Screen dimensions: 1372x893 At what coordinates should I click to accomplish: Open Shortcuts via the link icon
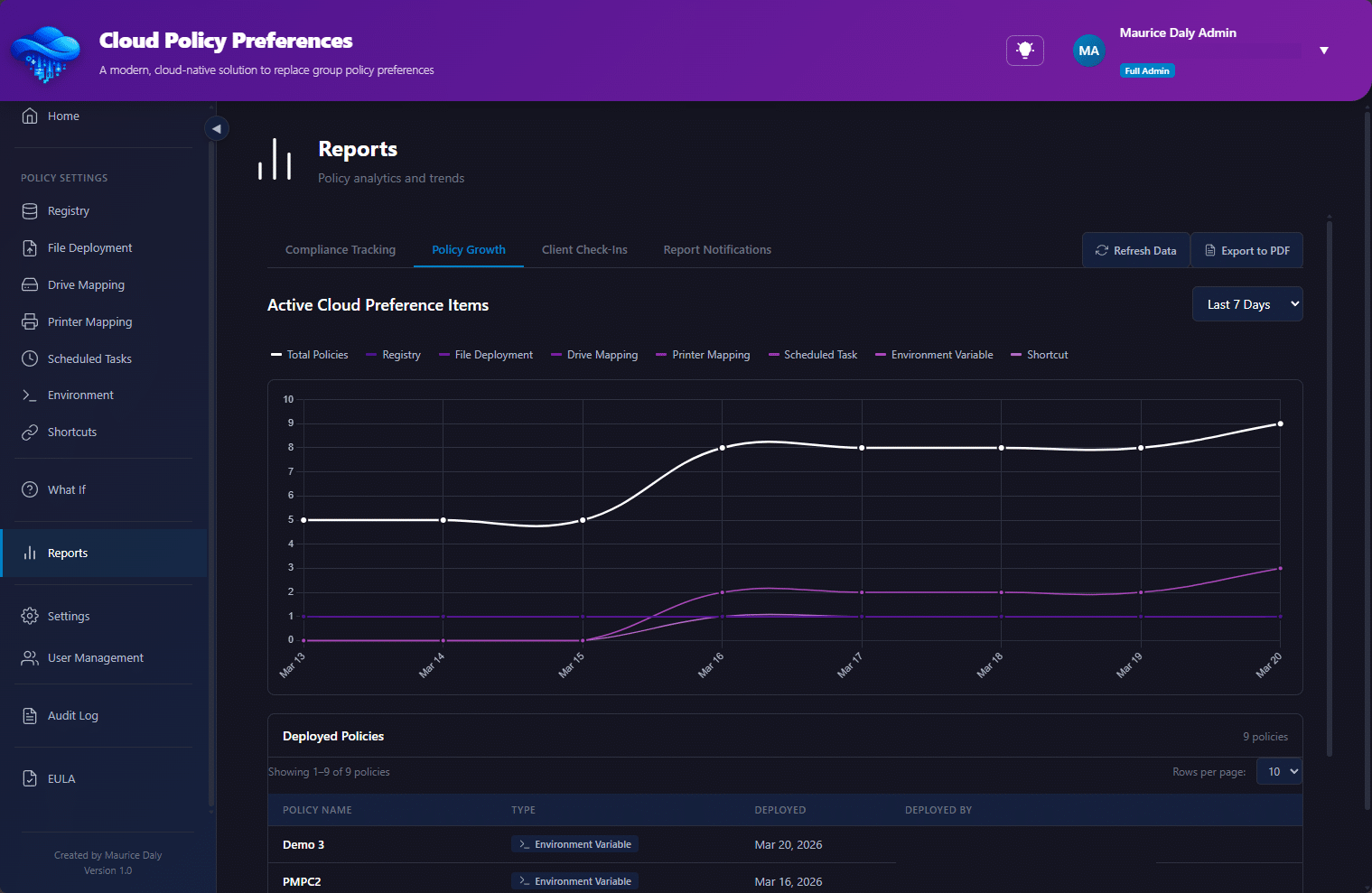30,433
